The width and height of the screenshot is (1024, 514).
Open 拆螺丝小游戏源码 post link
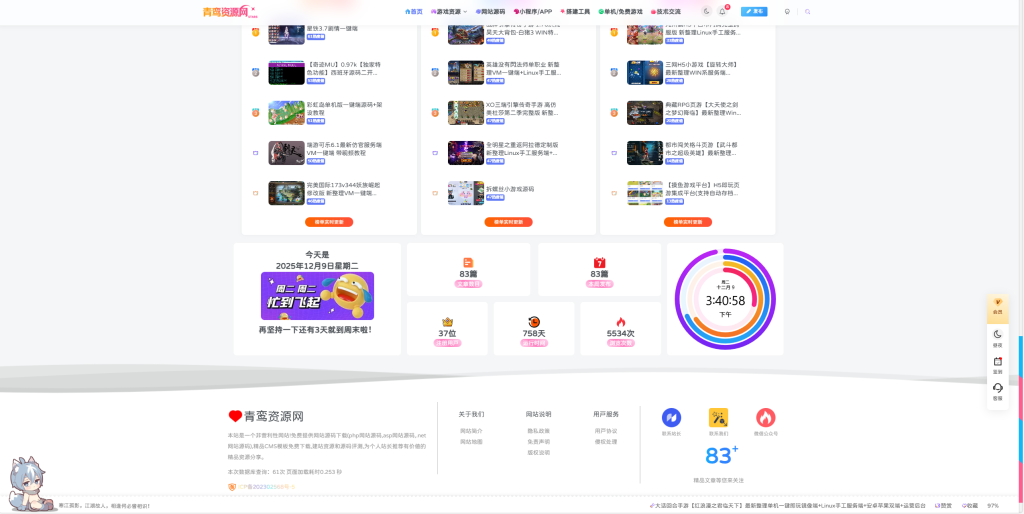510,189
